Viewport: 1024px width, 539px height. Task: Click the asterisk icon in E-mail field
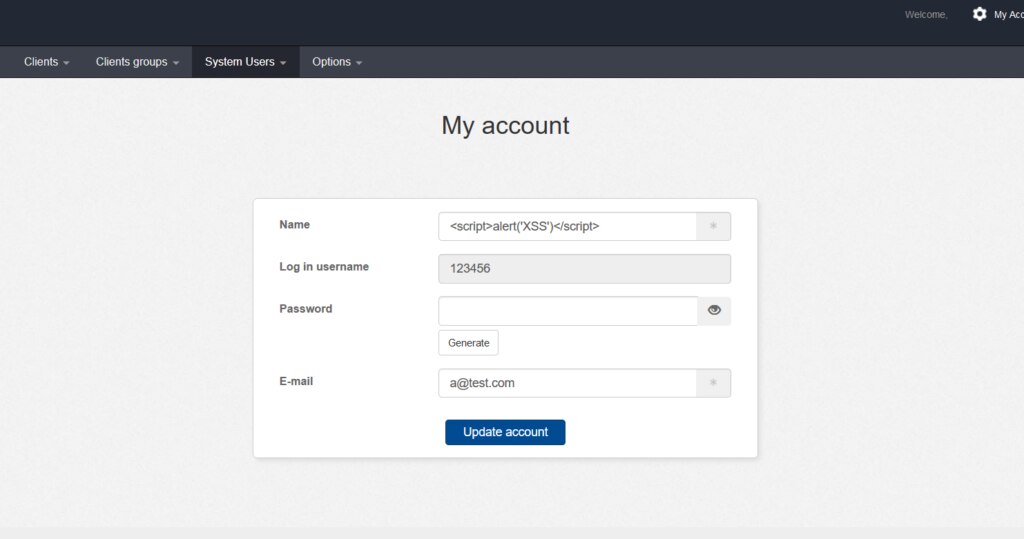713,383
